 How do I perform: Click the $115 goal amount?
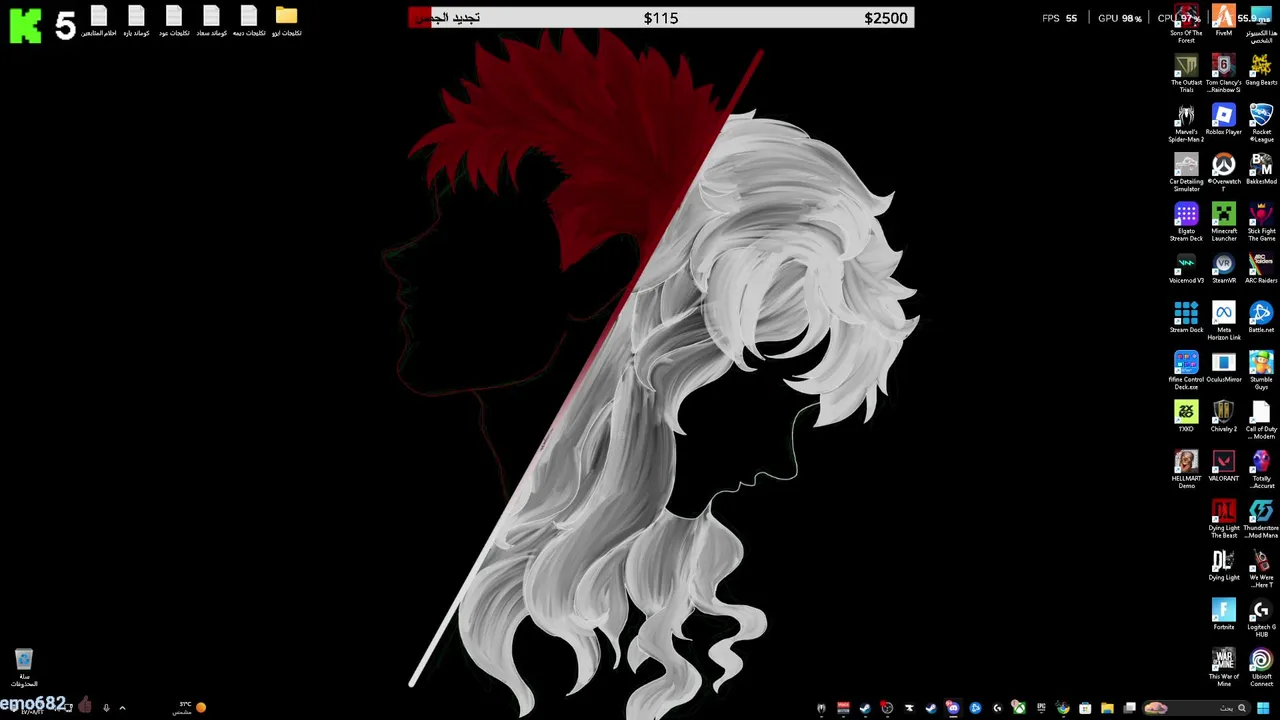(661, 18)
